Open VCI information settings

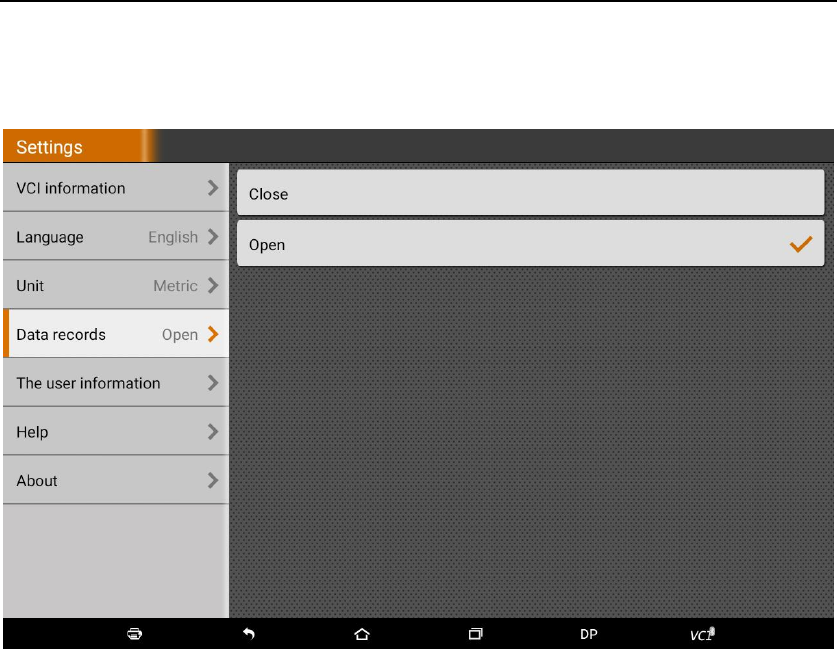tap(116, 188)
